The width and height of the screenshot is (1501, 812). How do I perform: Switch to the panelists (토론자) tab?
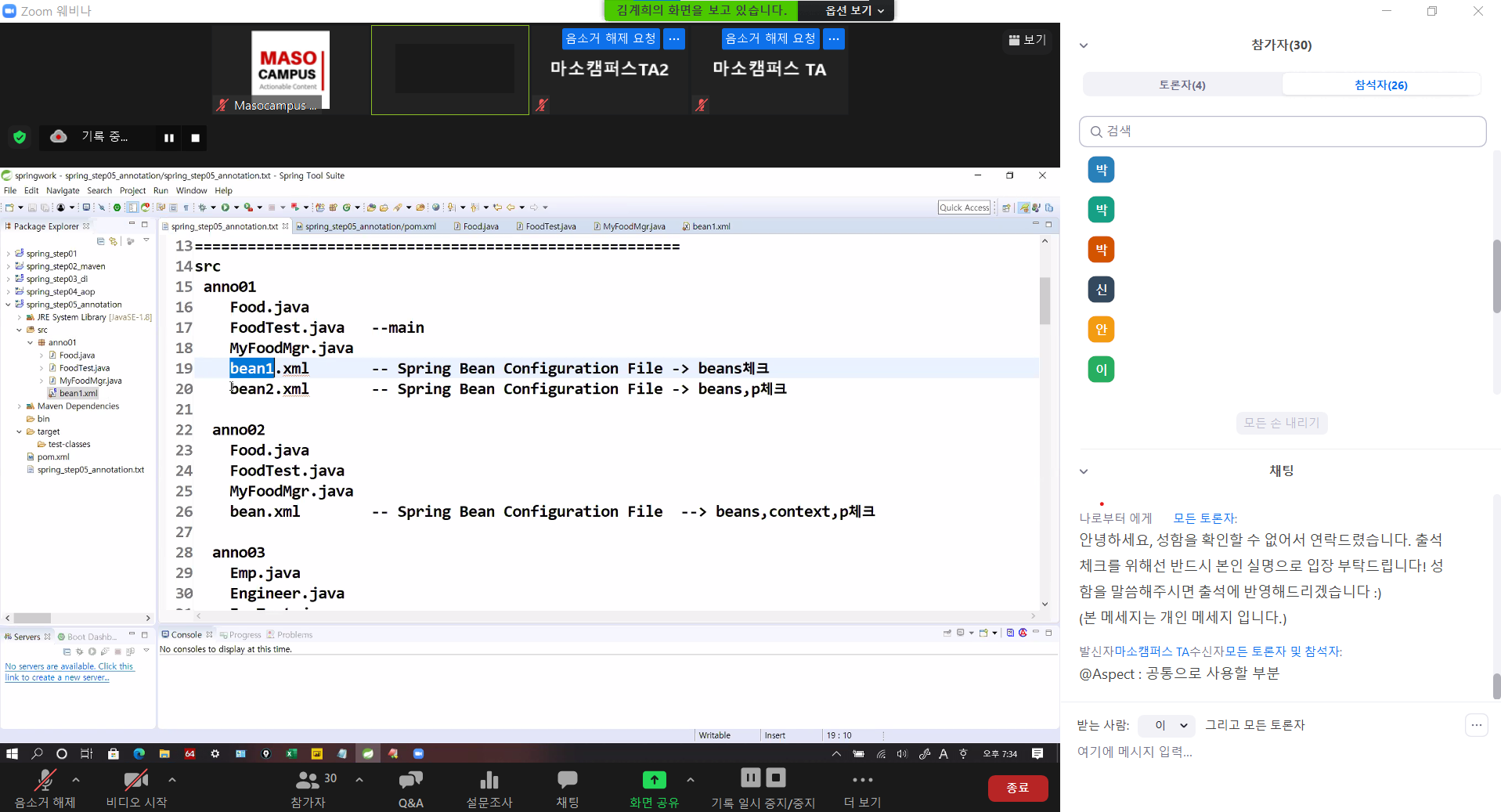(x=1182, y=85)
